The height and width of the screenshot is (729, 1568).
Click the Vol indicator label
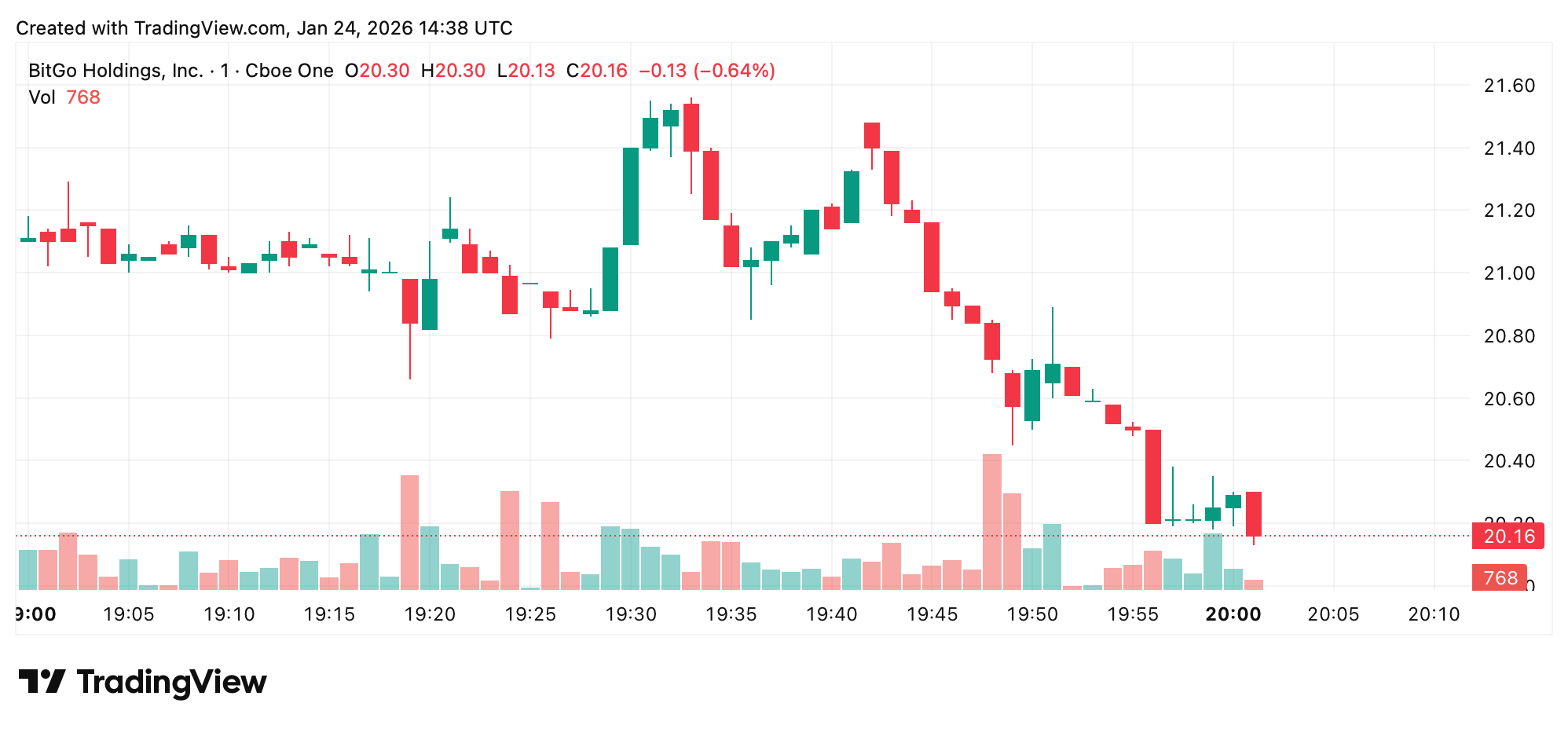pos(42,97)
